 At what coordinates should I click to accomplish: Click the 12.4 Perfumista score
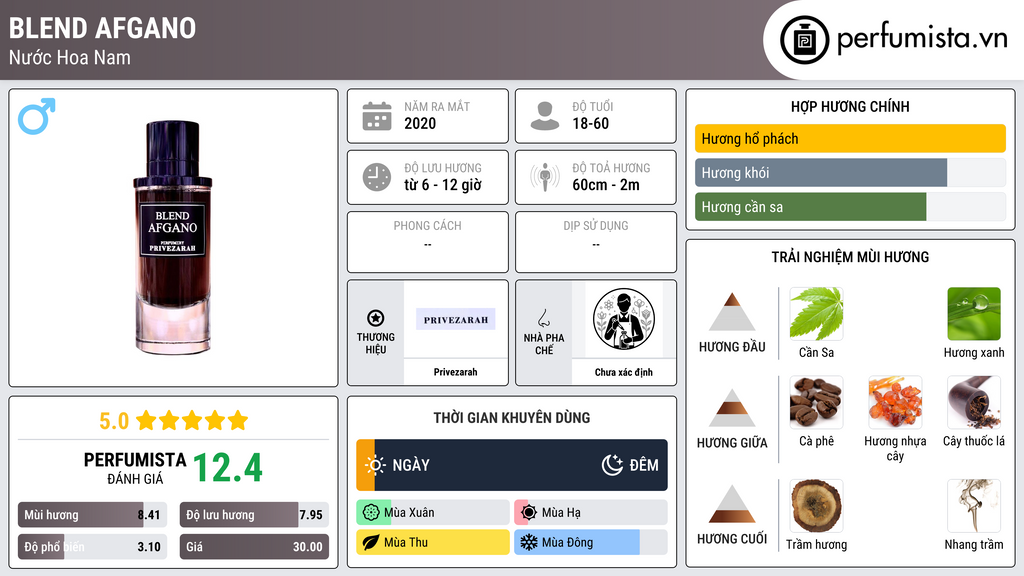[x=227, y=468]
